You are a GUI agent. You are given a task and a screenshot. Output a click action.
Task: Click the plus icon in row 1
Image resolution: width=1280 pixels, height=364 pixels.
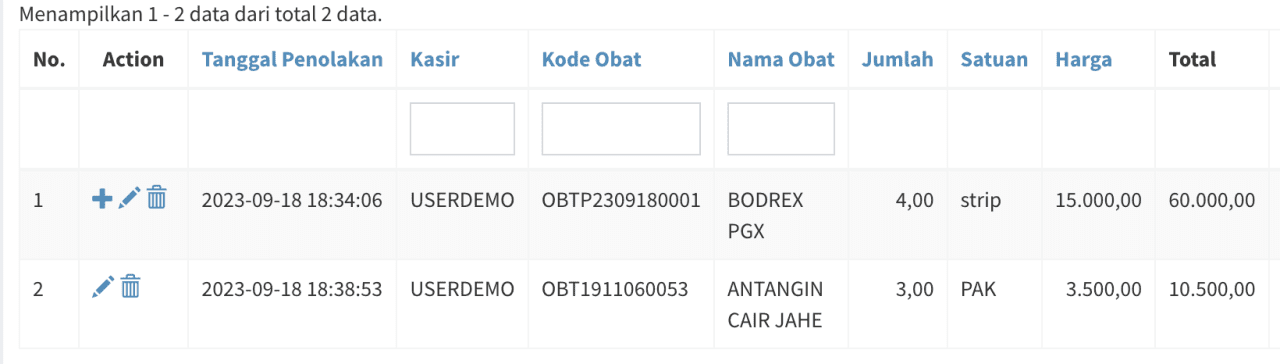(101, 199)
